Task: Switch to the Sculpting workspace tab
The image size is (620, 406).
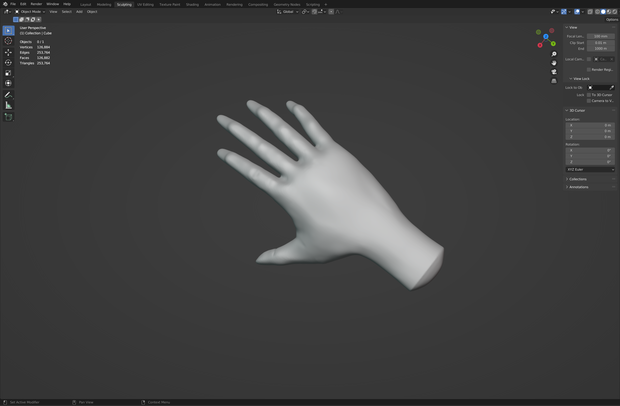Action: click(x=124, y=4)
